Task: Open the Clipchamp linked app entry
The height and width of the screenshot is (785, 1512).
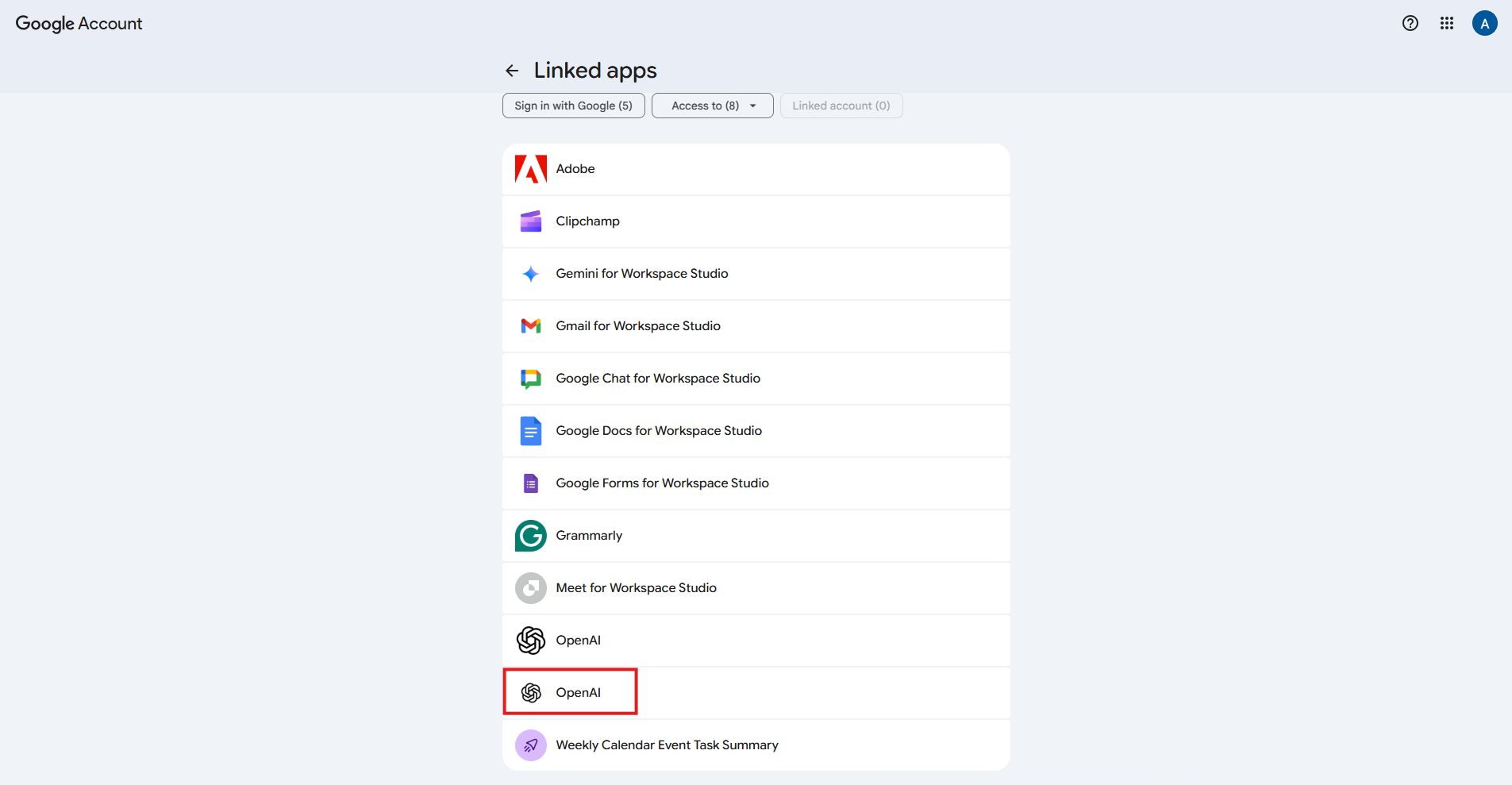Action: (756, 221)
